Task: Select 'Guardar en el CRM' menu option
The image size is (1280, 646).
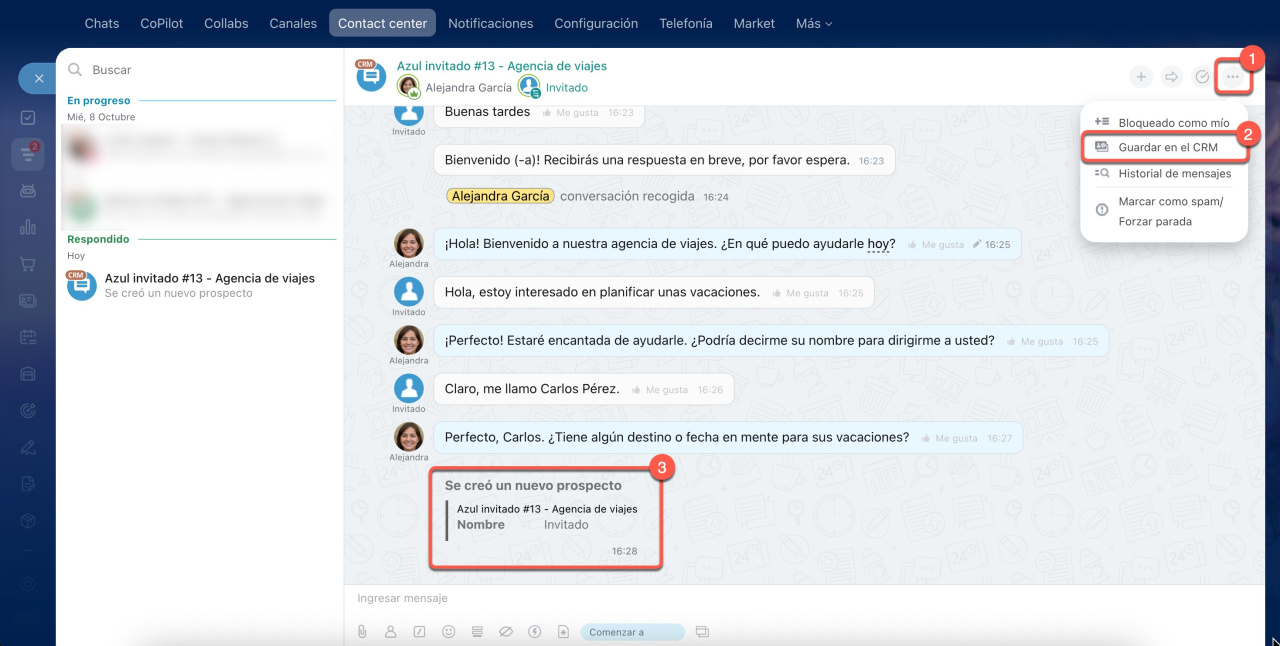Action: click(1167, 147)
